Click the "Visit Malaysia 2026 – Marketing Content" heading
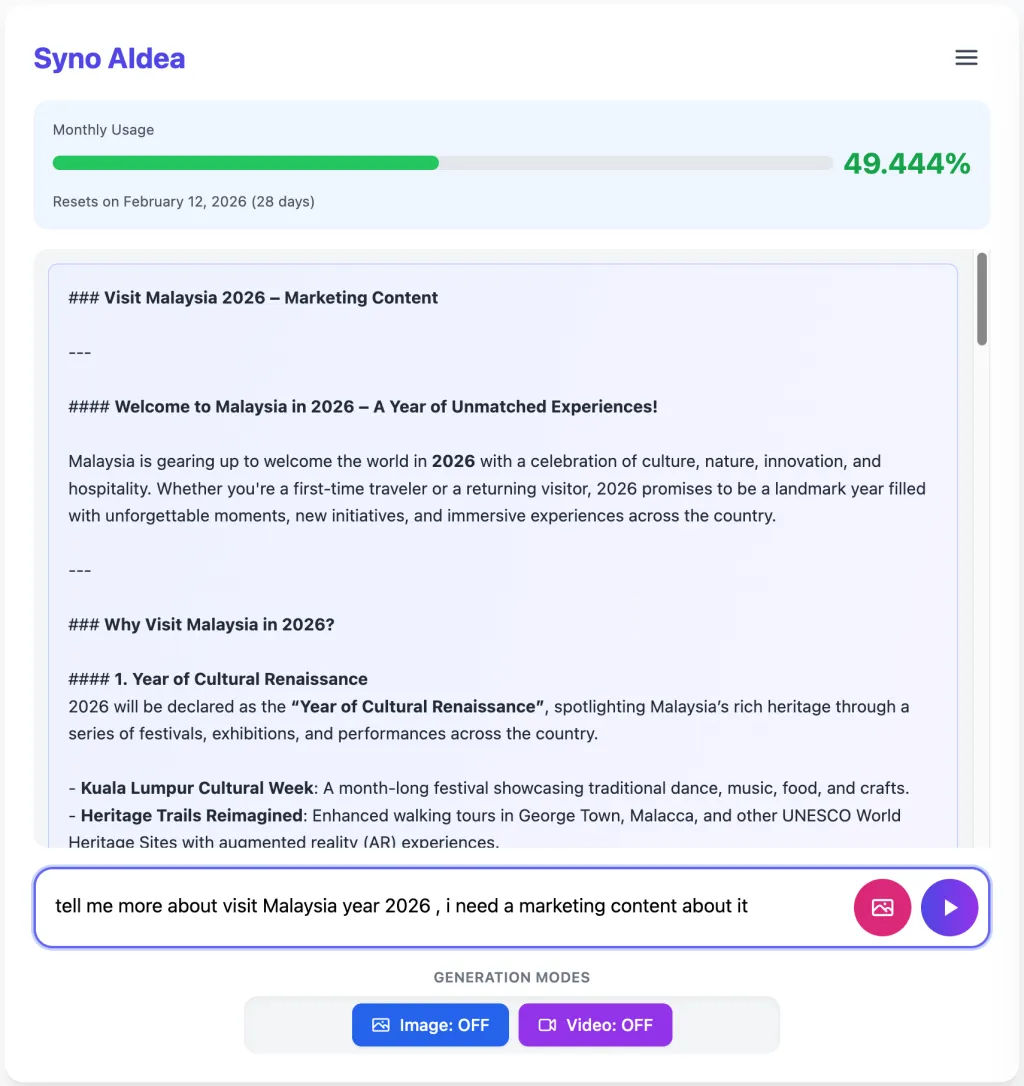Screen dimensions: 1024x1086 [271, 298]
